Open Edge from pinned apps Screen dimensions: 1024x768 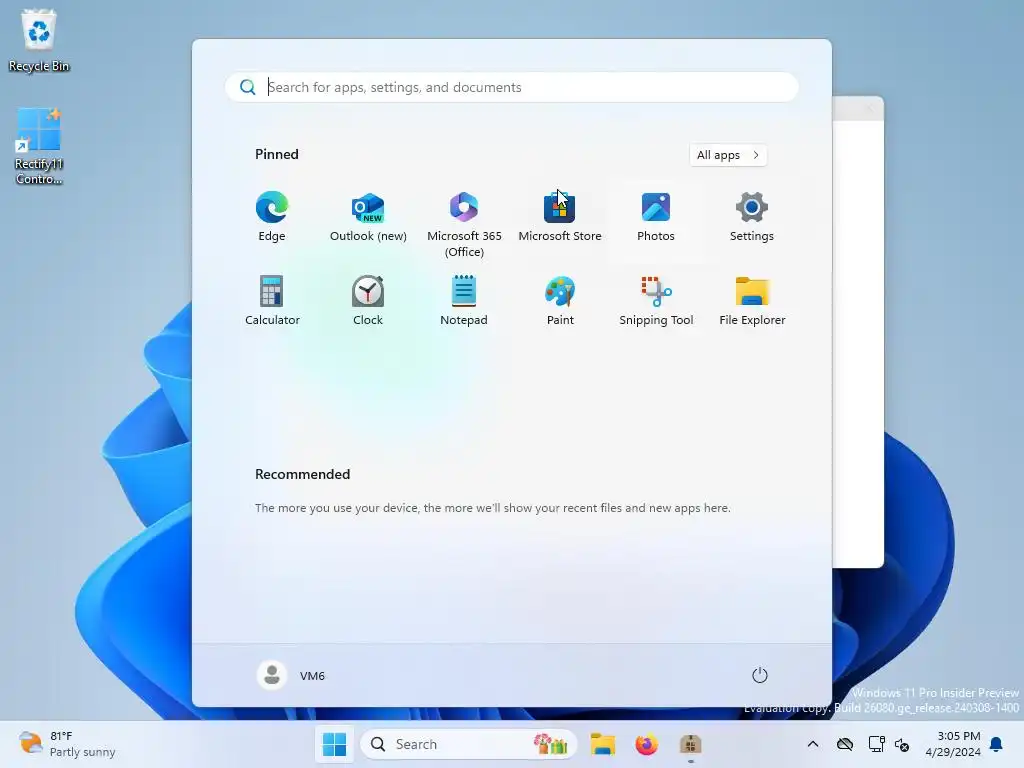pos(272,217)
